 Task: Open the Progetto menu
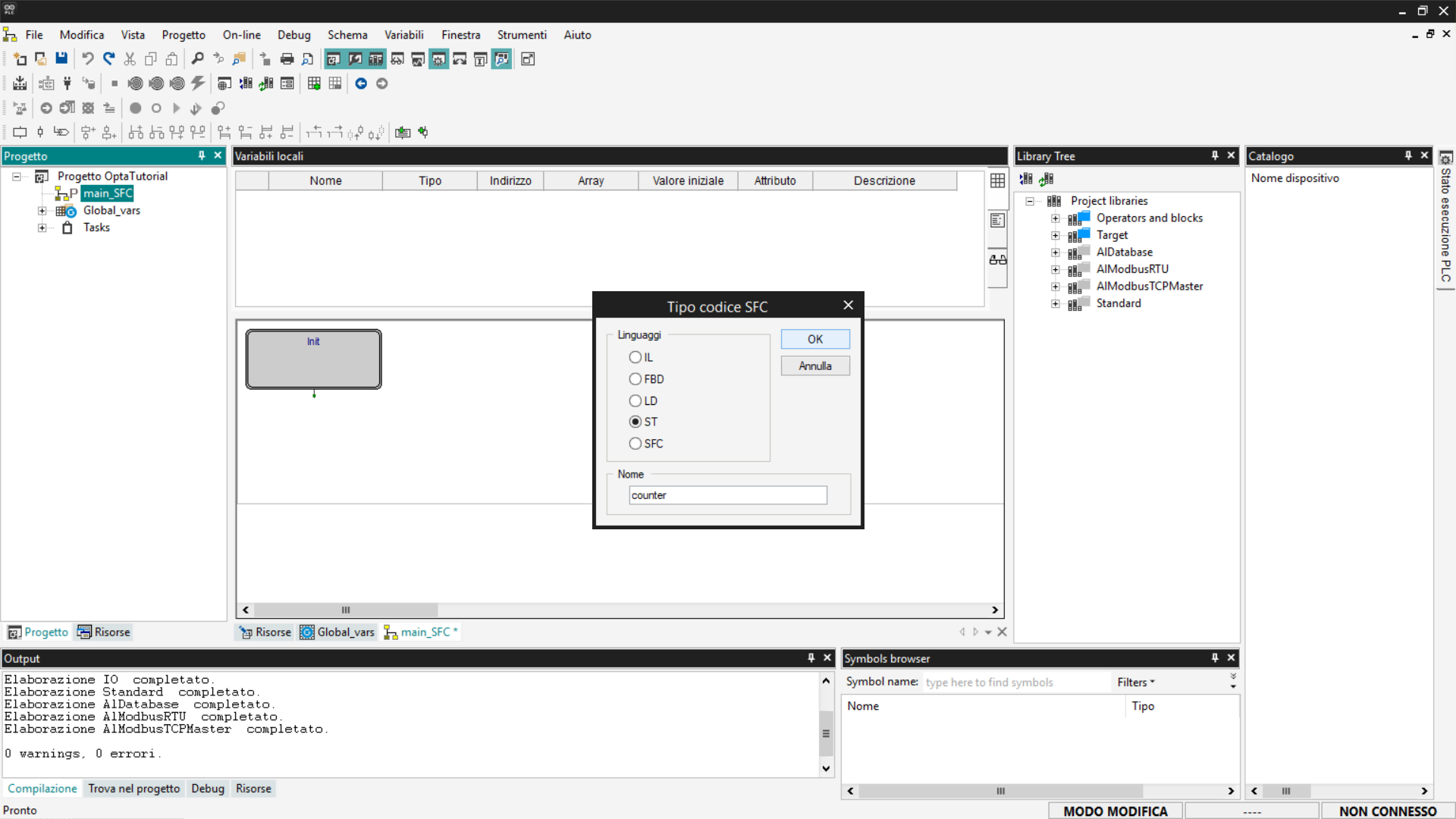pos(183,35)
